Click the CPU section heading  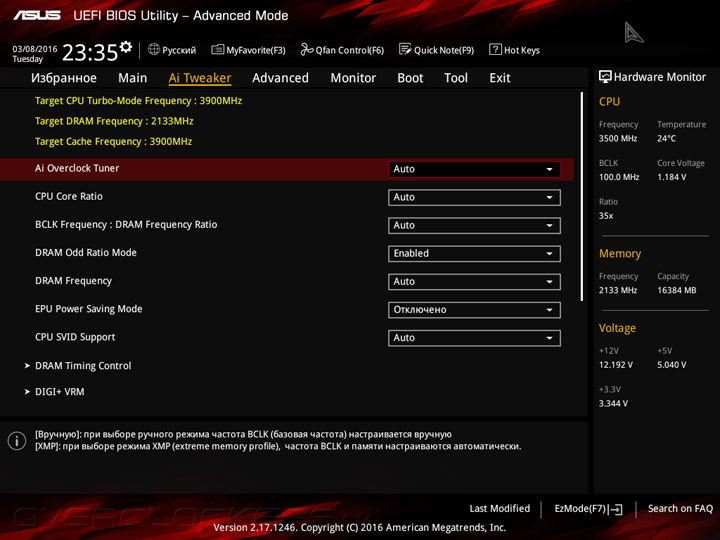click(609, 101)
